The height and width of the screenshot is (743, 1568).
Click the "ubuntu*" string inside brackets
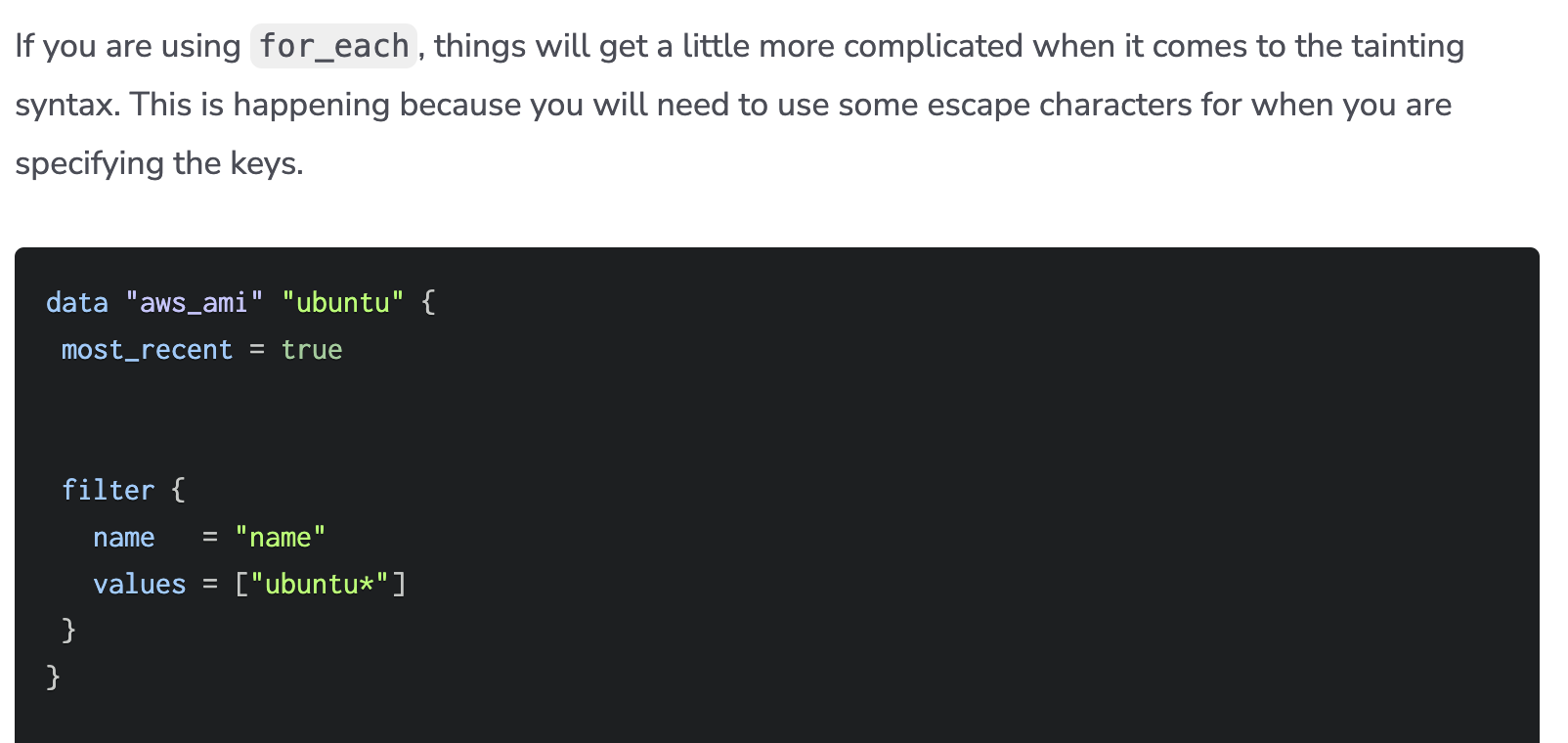[320, 585]
